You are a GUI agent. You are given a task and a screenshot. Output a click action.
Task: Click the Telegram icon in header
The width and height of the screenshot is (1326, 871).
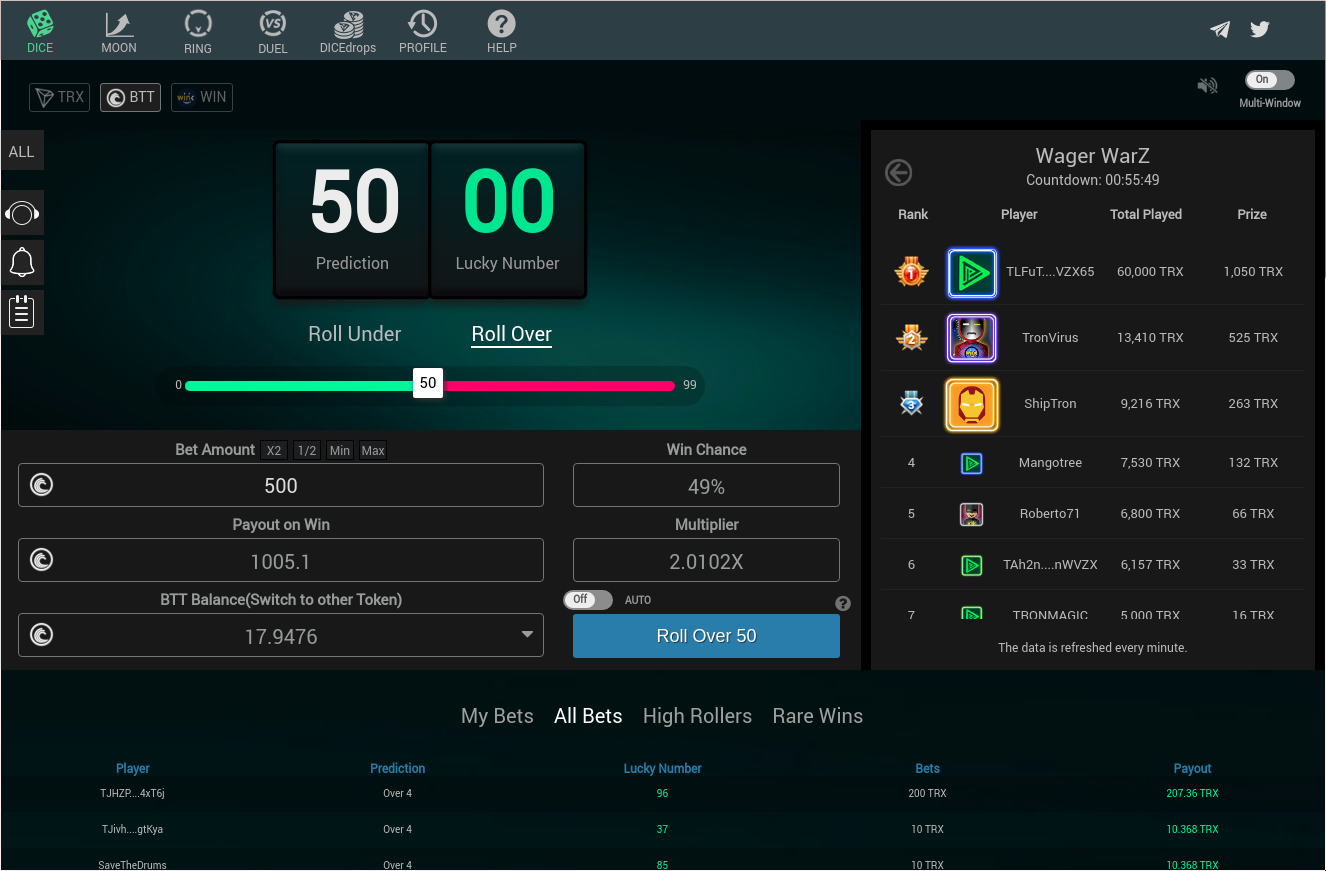pos(1220,29)
